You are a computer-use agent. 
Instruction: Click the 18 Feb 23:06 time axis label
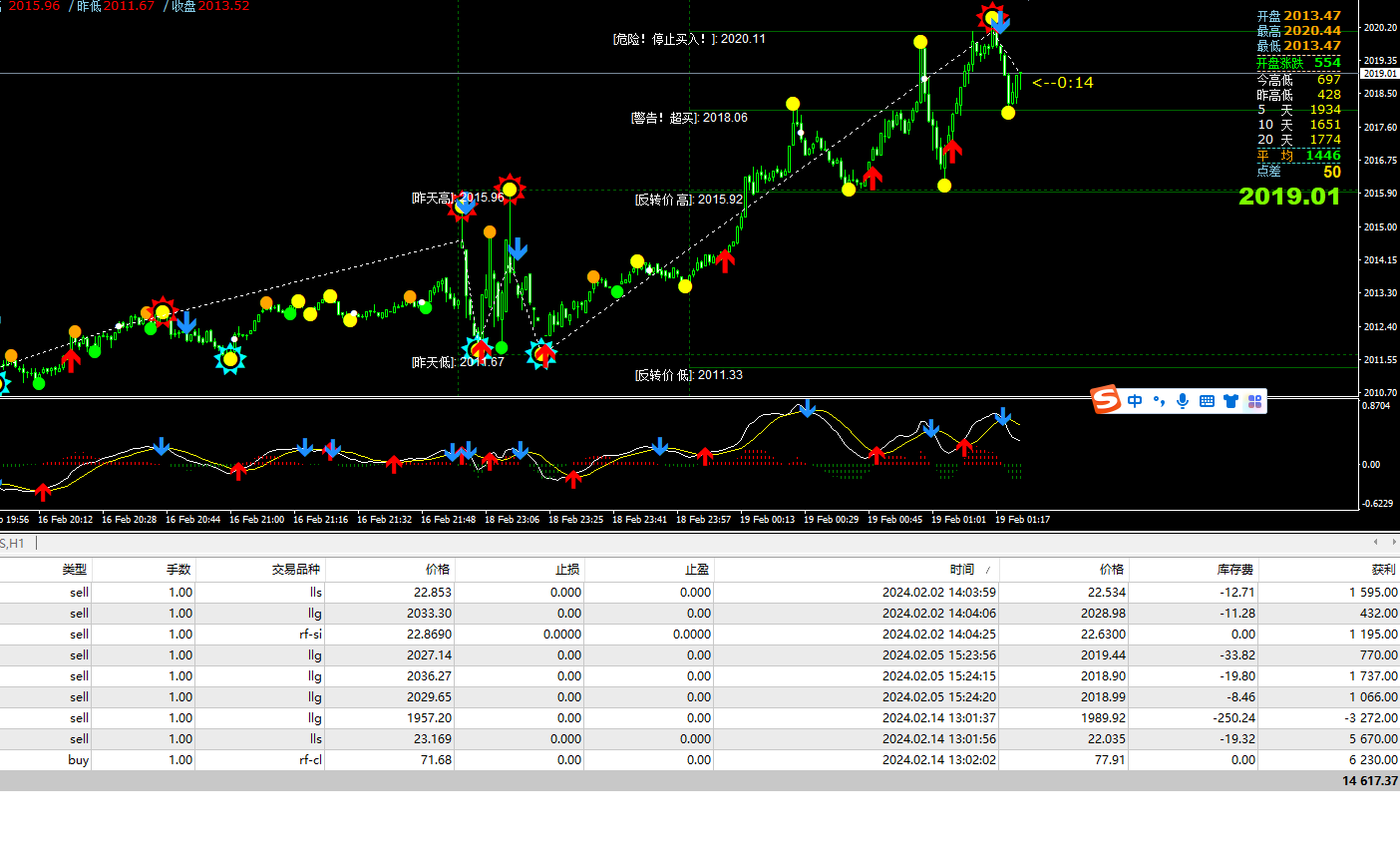click(x=512, y=520)
